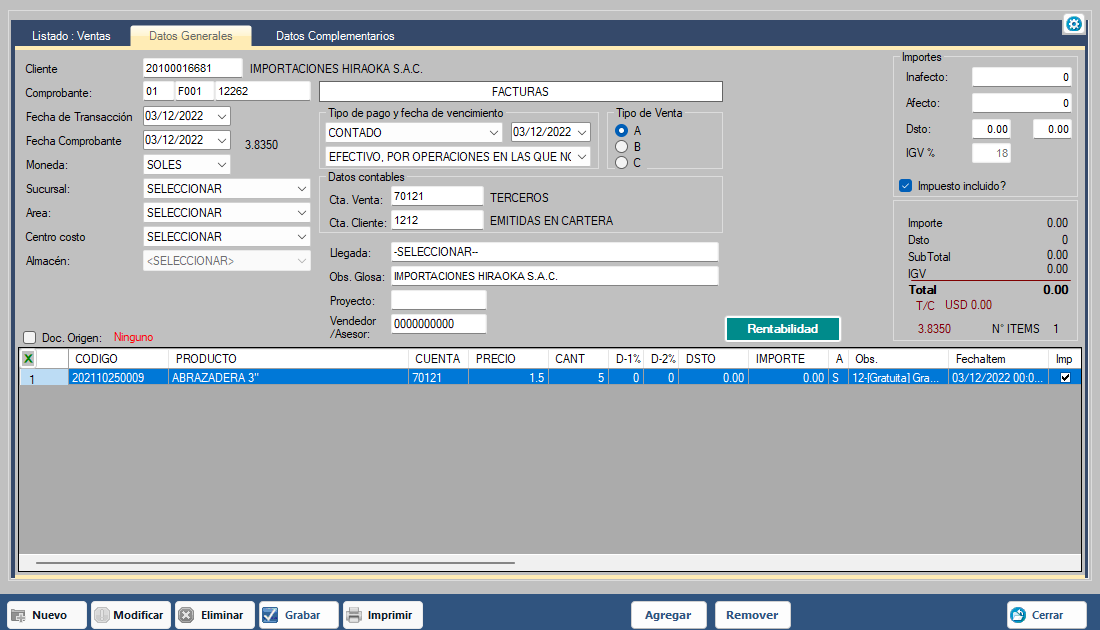Viewport: 1100px width, 630px height.
Task: Click the Cerrar exit icon
Action: point(1018,615)
